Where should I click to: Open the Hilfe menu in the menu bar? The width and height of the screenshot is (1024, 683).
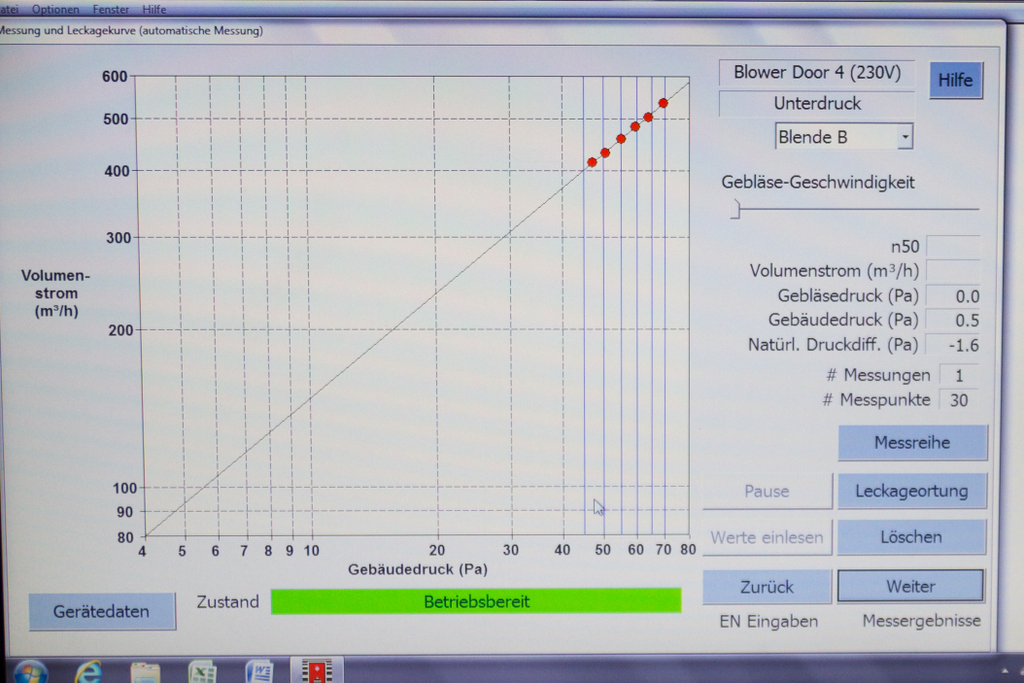(x=154, y=10)
